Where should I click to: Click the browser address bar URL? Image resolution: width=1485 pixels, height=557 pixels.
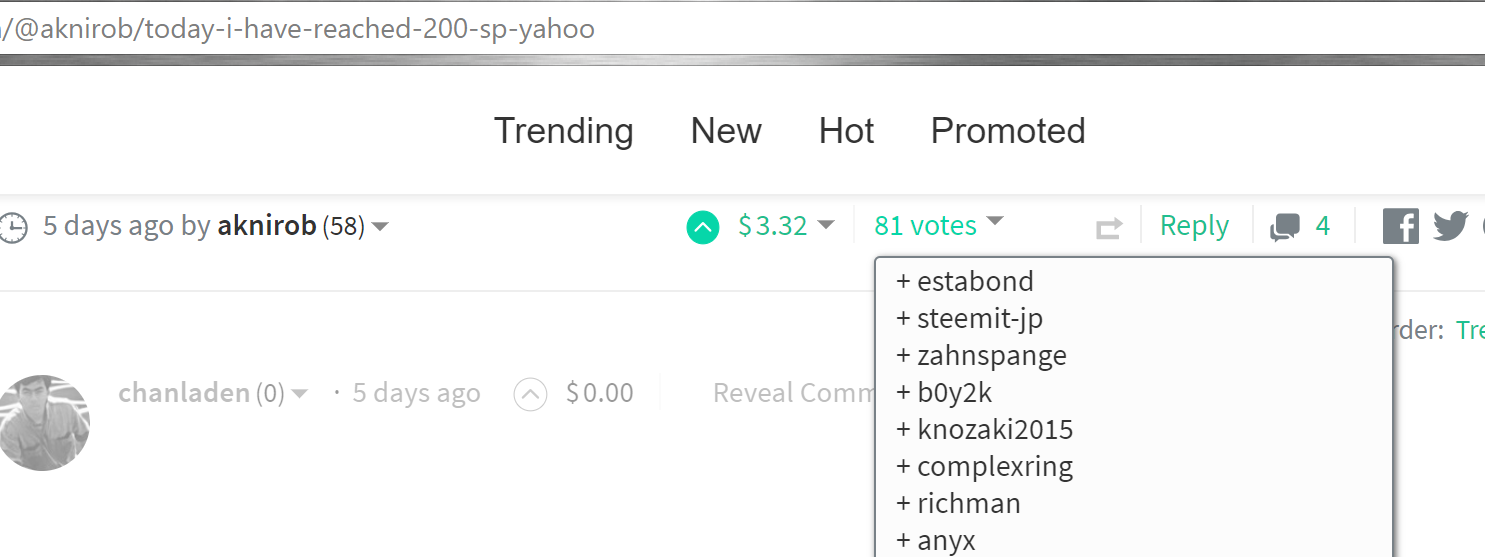[x=300, y=28]
